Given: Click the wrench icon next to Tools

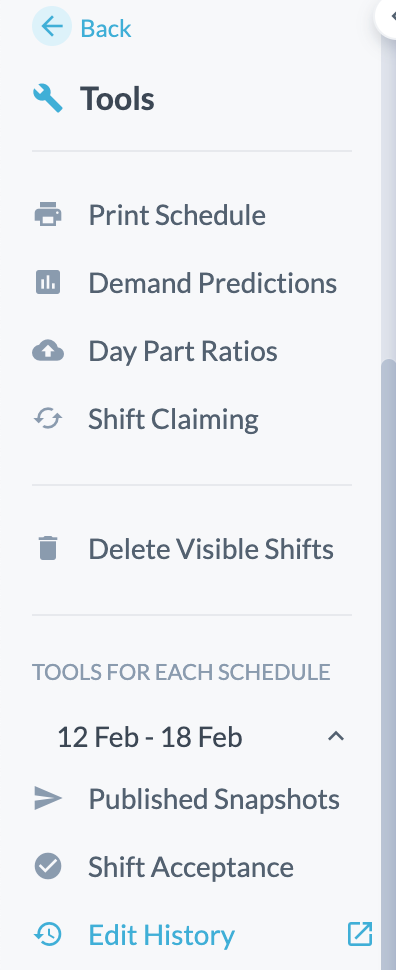Looking at the screenshot, I should pos(48,98).
